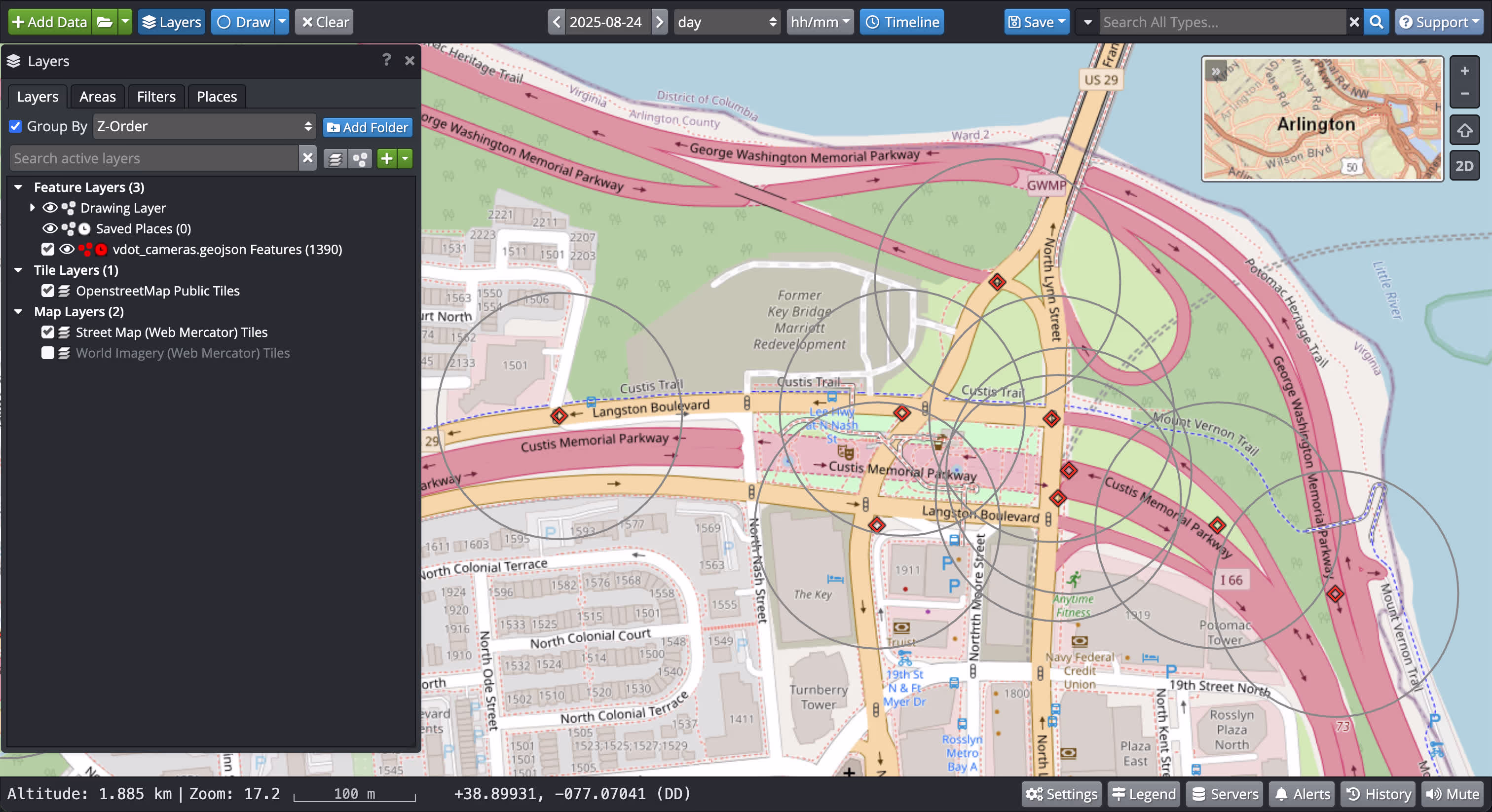Add a new layer with the green plus icon

pos(387,158)
